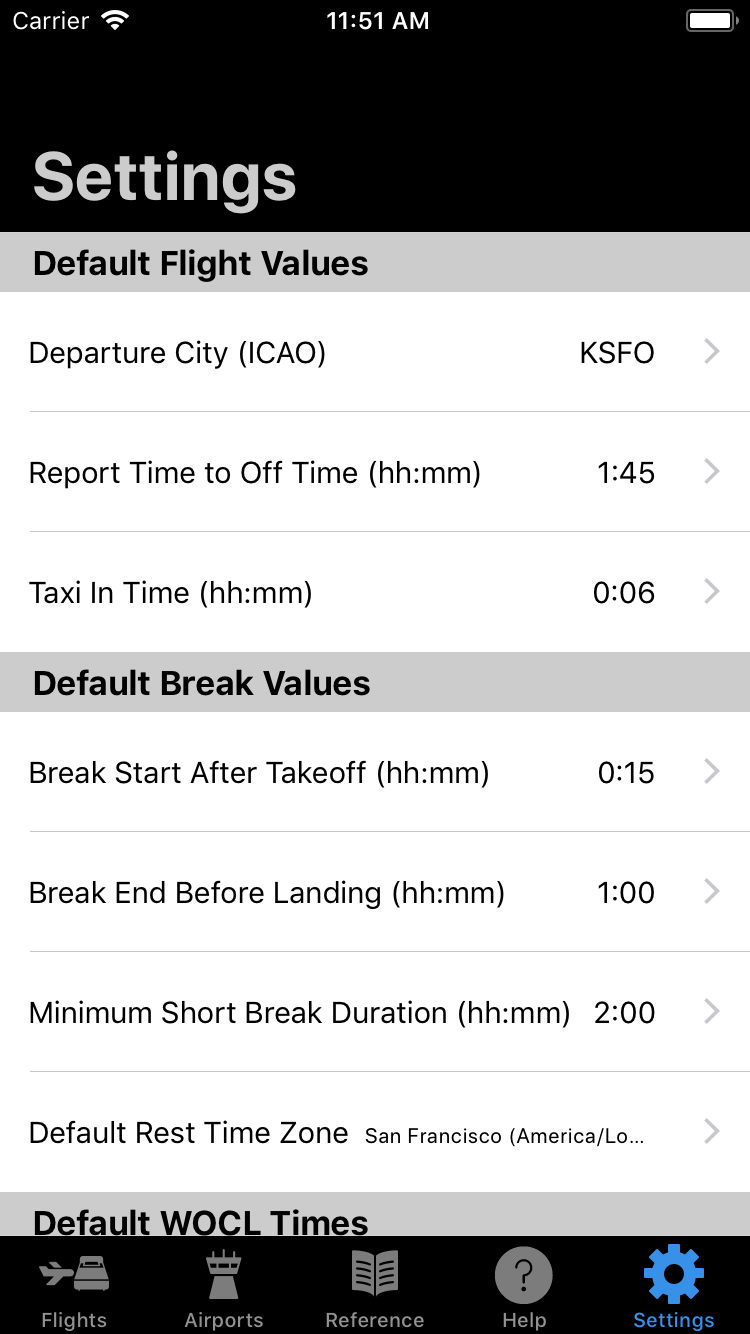
Task: Expand Taxi In Time chevron
Action: 712,591
